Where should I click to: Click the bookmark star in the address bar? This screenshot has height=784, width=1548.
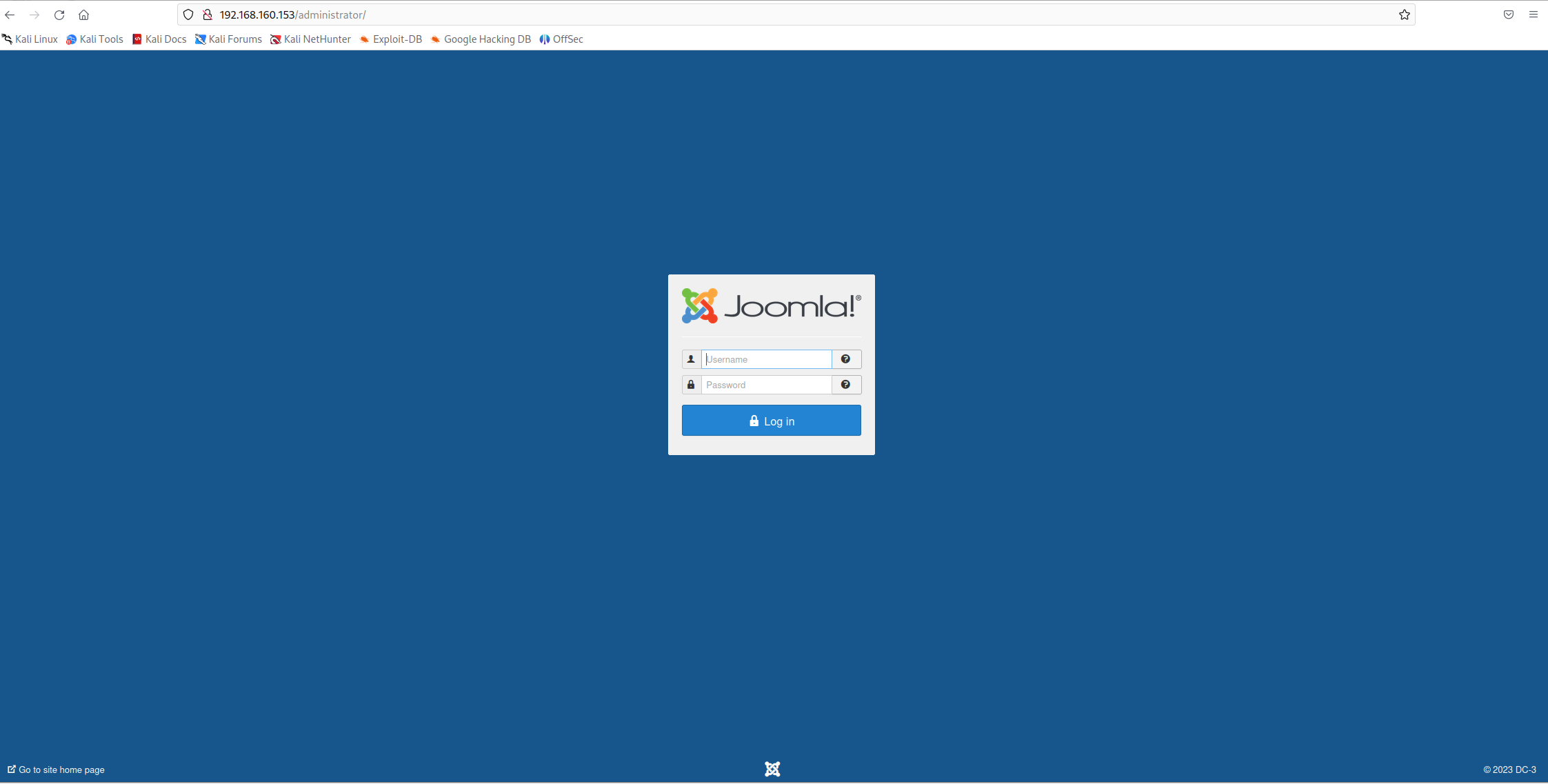coord(1404,14)
